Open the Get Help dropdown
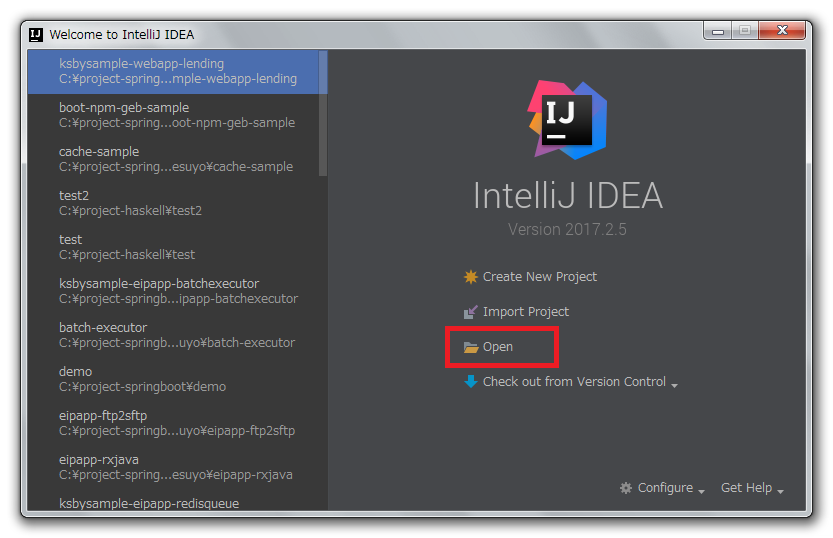The height and width of the screenshot is (538, 833). coord(752,488)
